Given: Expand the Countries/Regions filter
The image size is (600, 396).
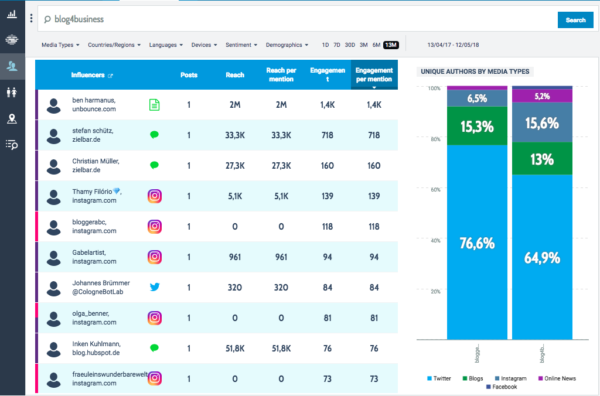Looking at the screenshot, I should click(x=114, y=45).
